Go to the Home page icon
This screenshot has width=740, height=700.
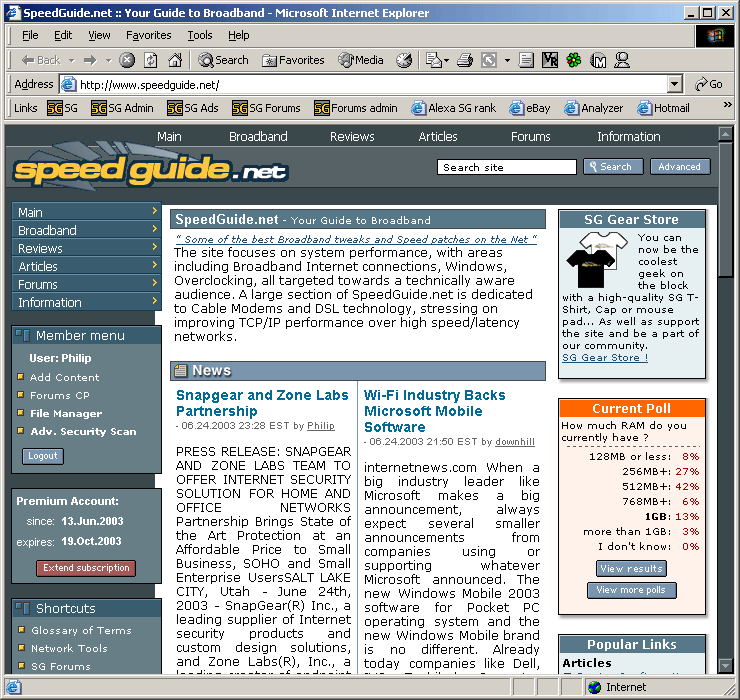coord(175,60)
